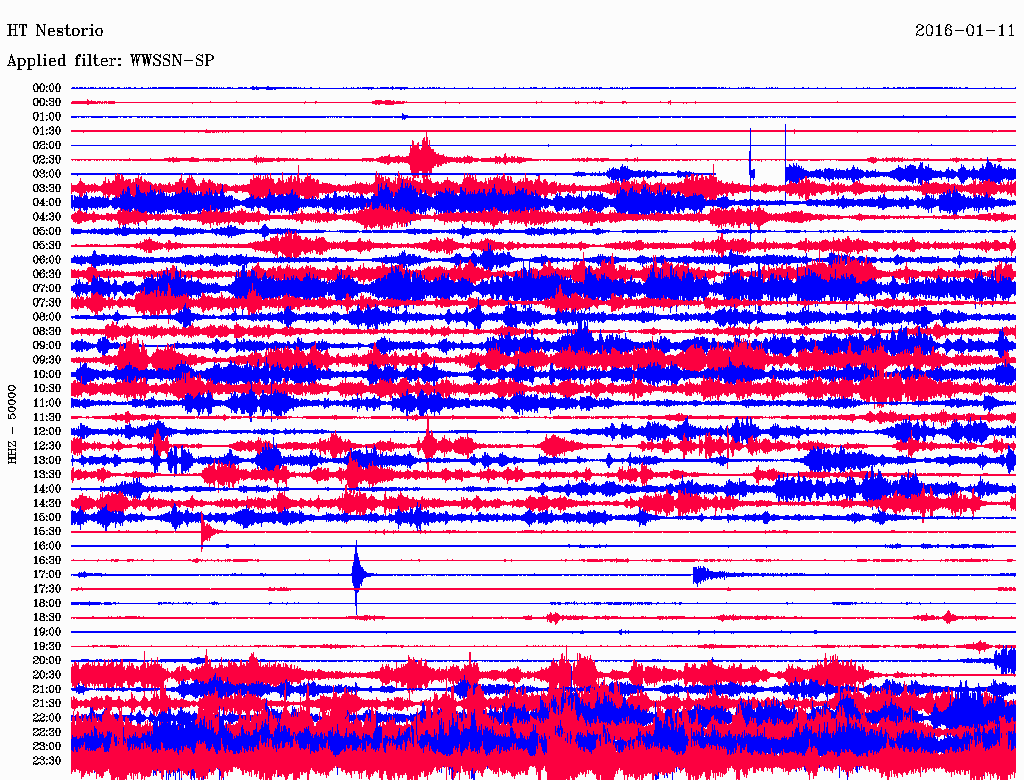Click the red event onset on the 15:30 trace
This screenshot has height=780, width=1024.
click(x=203, y=532)
